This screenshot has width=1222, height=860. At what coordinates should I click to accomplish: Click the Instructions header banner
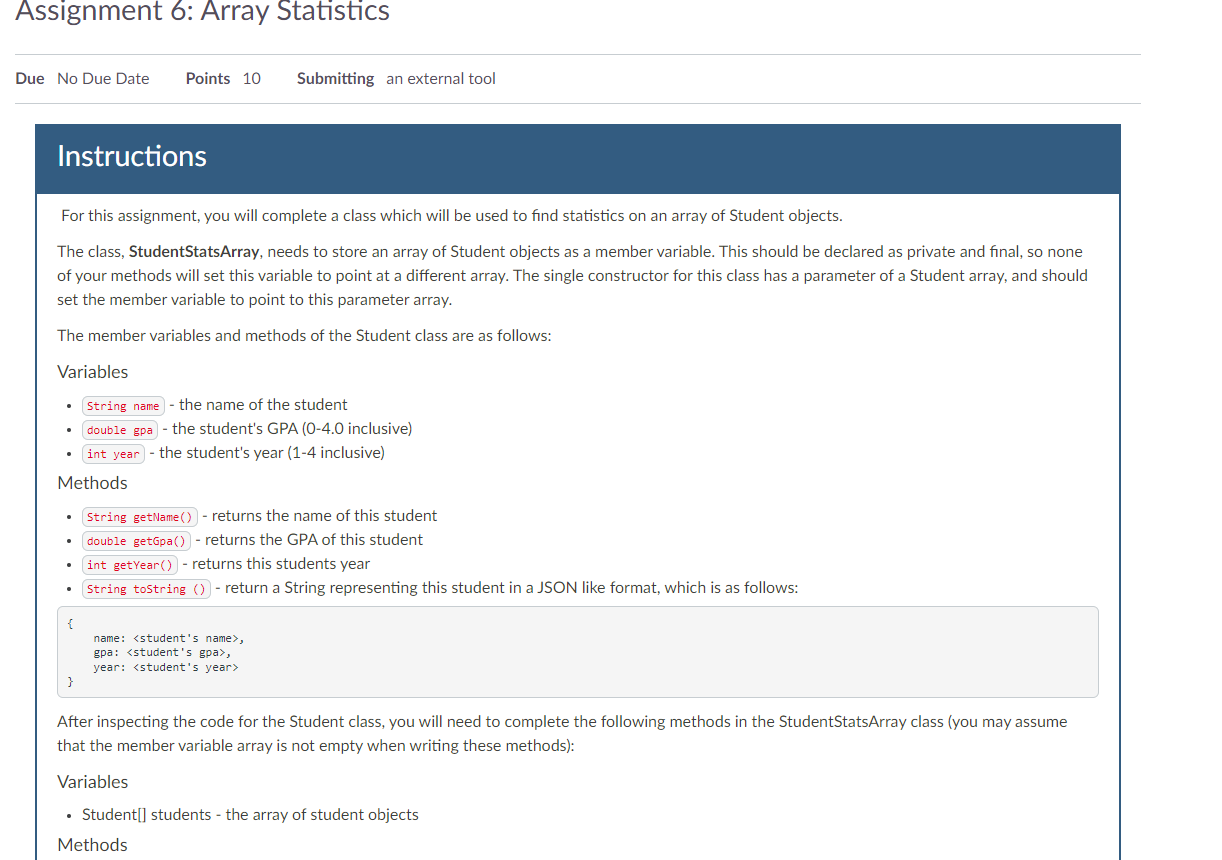point(577,158)
